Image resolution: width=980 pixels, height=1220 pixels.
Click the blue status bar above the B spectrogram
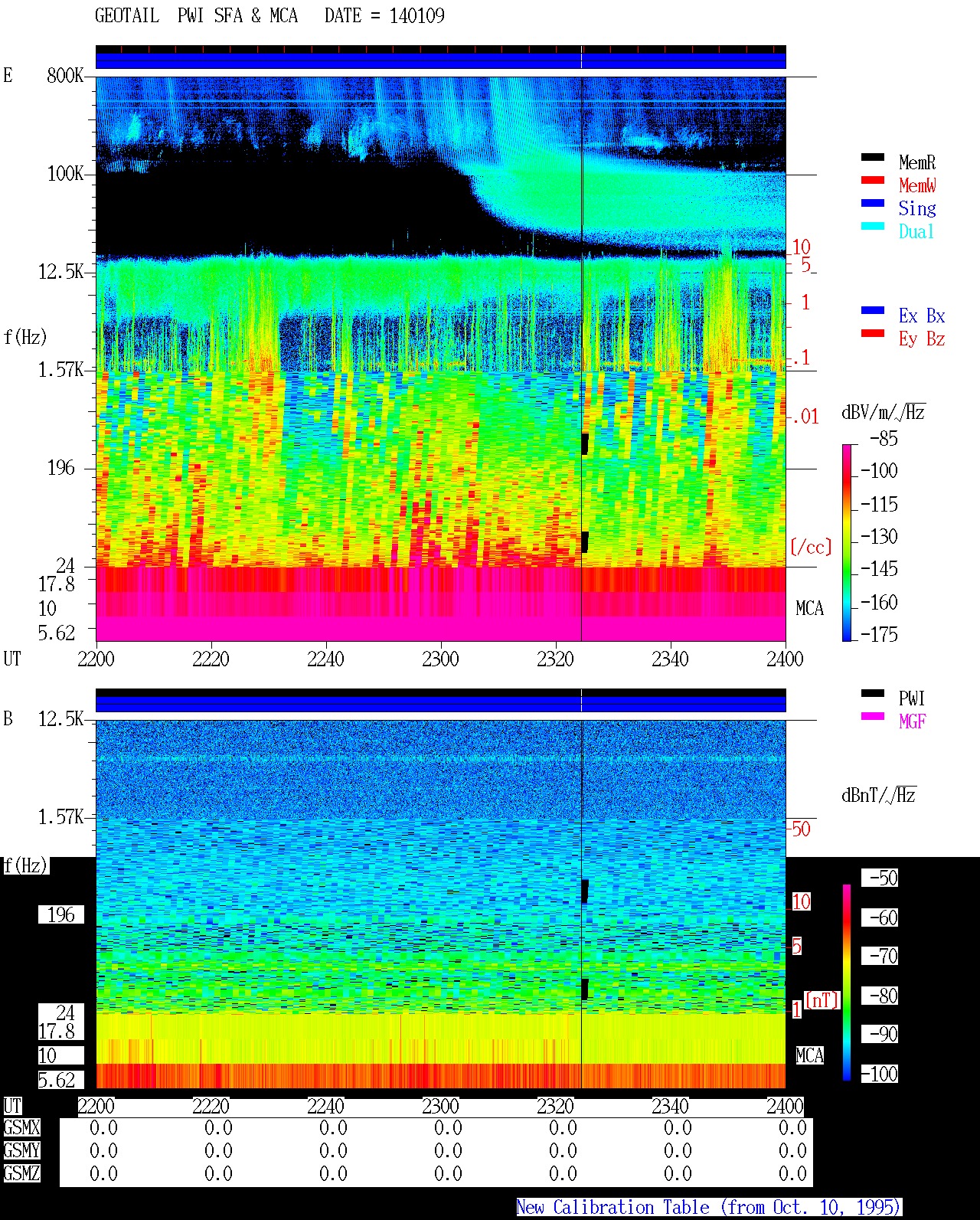[x=441, y=704]
